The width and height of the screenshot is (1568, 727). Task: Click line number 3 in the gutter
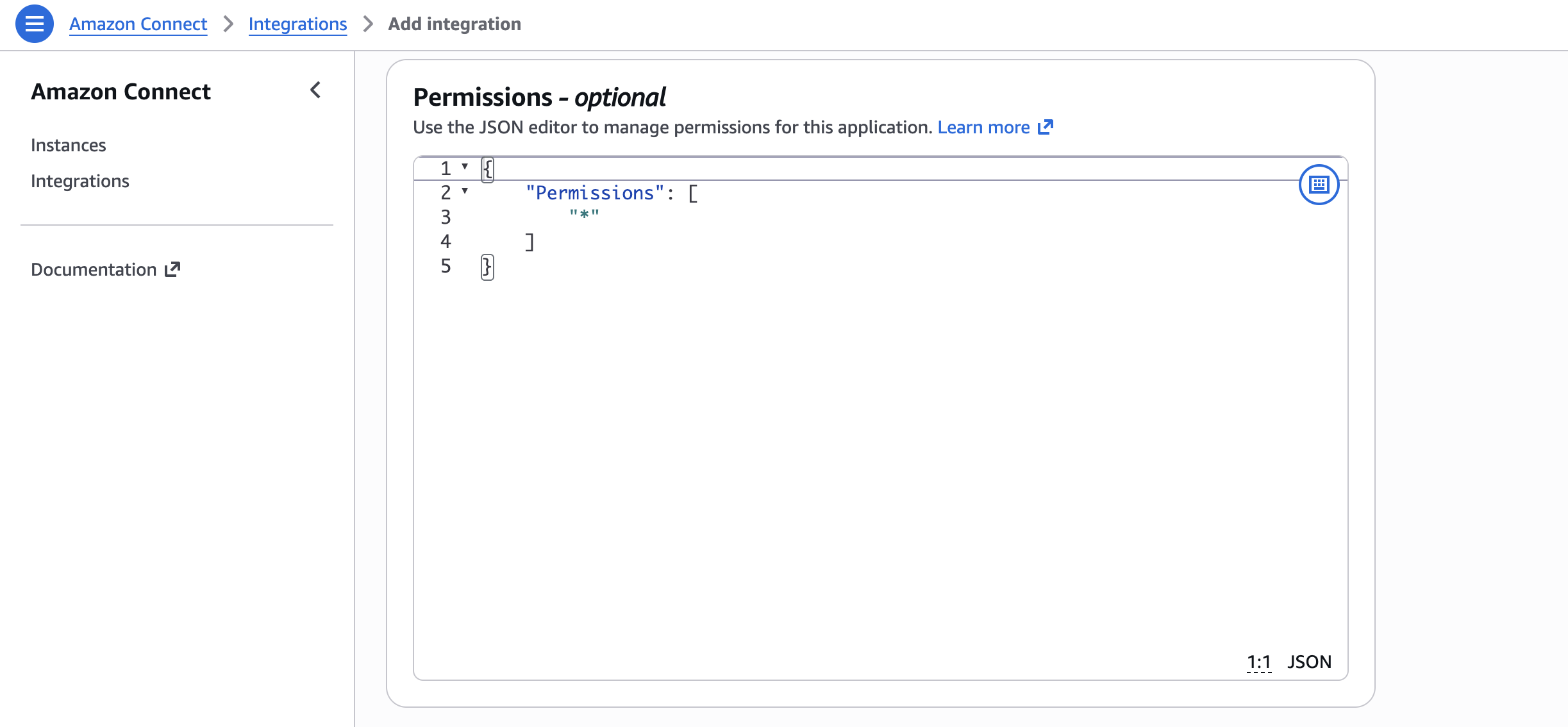446,217
